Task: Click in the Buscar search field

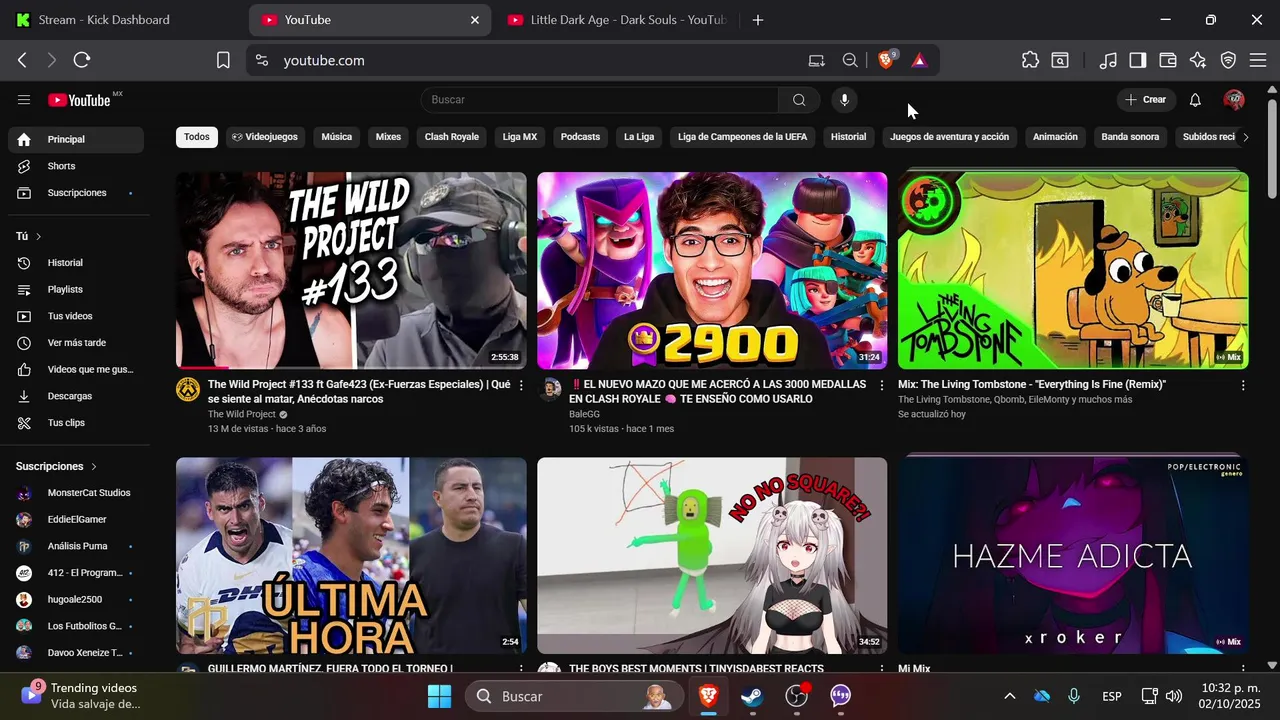Action: [600, 100]
